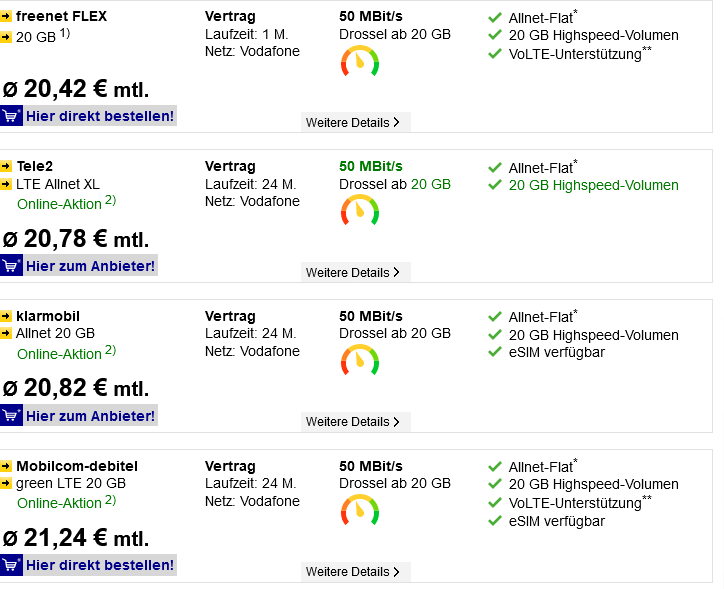Click the cart icon in the klarmobil offer
724x589 pixels.
tap(11, 415)
